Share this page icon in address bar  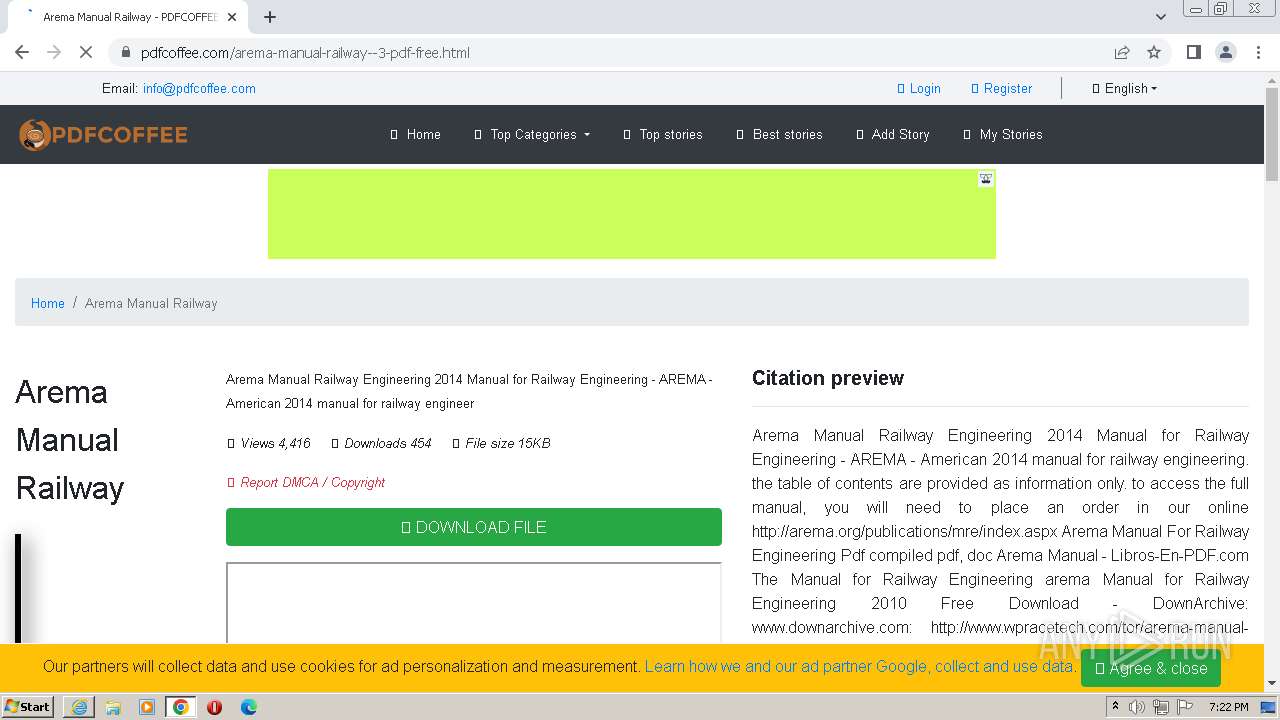(x=1122, y=52)
